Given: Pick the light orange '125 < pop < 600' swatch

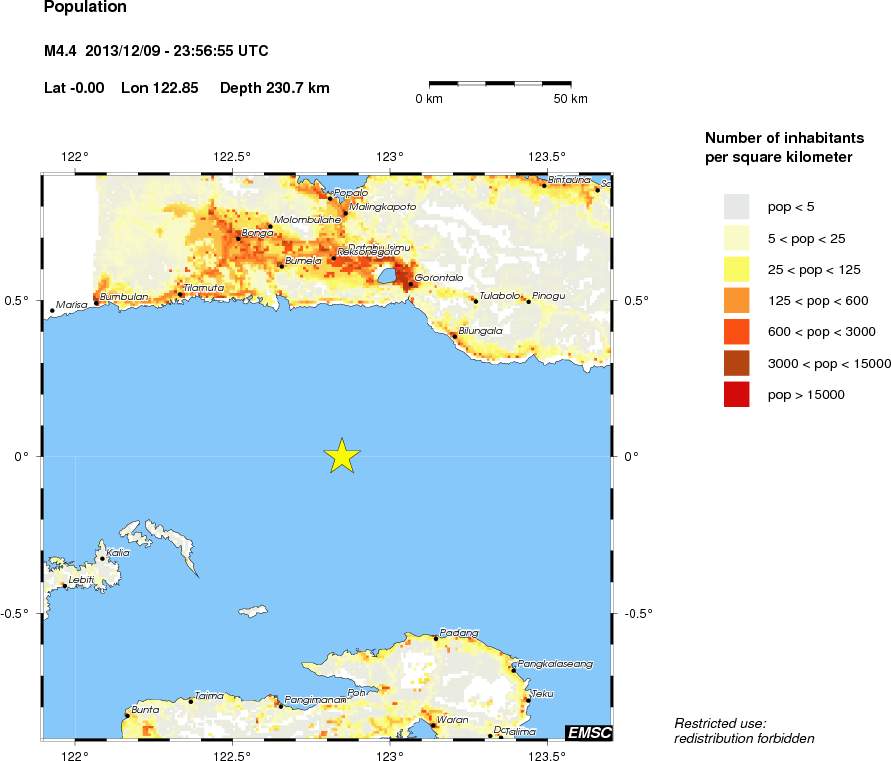Looking at the screenshot, I should coord(736,301).
